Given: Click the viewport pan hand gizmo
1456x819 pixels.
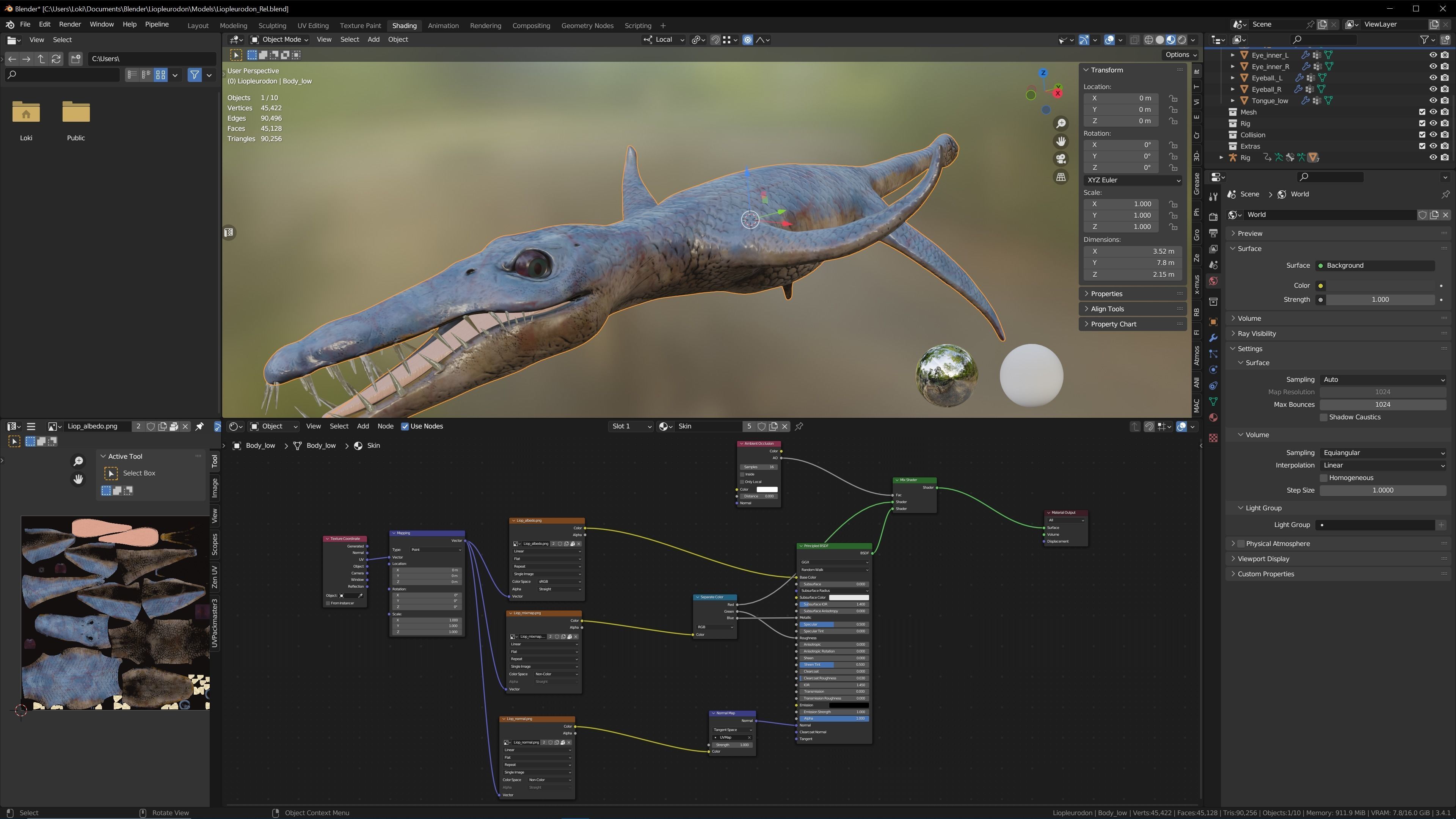Looking at the screenshot, I should (1061, 141).
